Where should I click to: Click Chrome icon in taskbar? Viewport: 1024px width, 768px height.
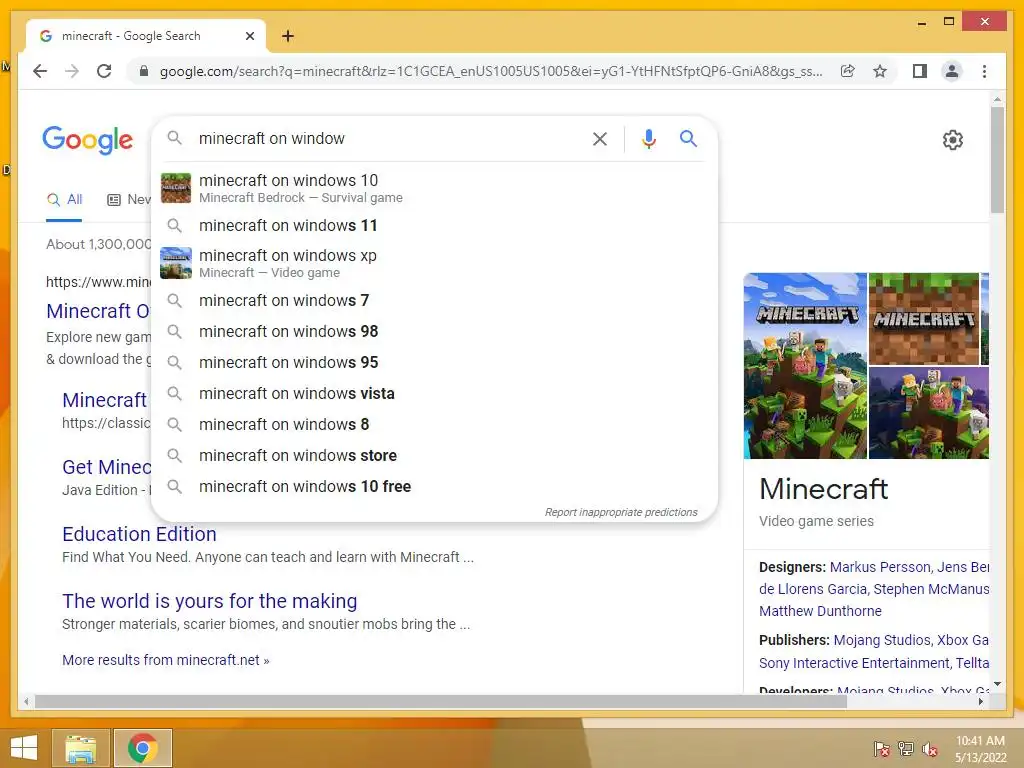click(x=143, y=748)
